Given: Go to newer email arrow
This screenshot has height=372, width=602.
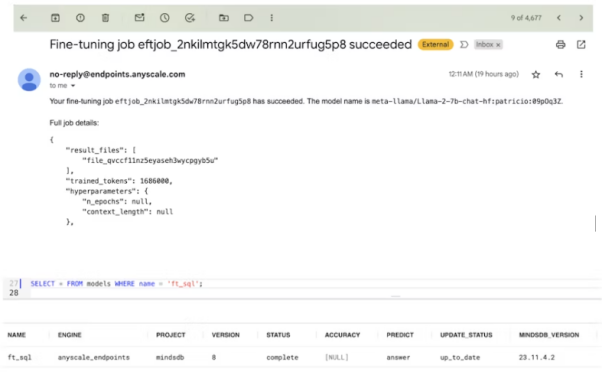Looking at the screenshot, I should 559,18.
